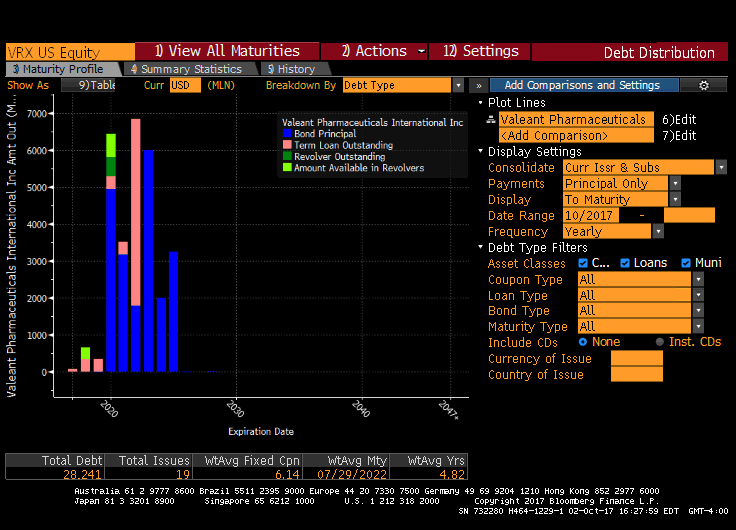
Task: Open the Coupon Type dropdown
Action: pos(698,279)
